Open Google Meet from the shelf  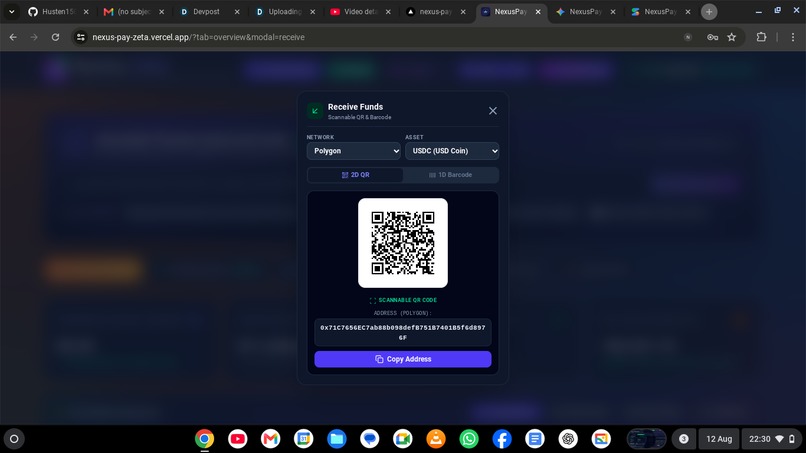(402, 439)
